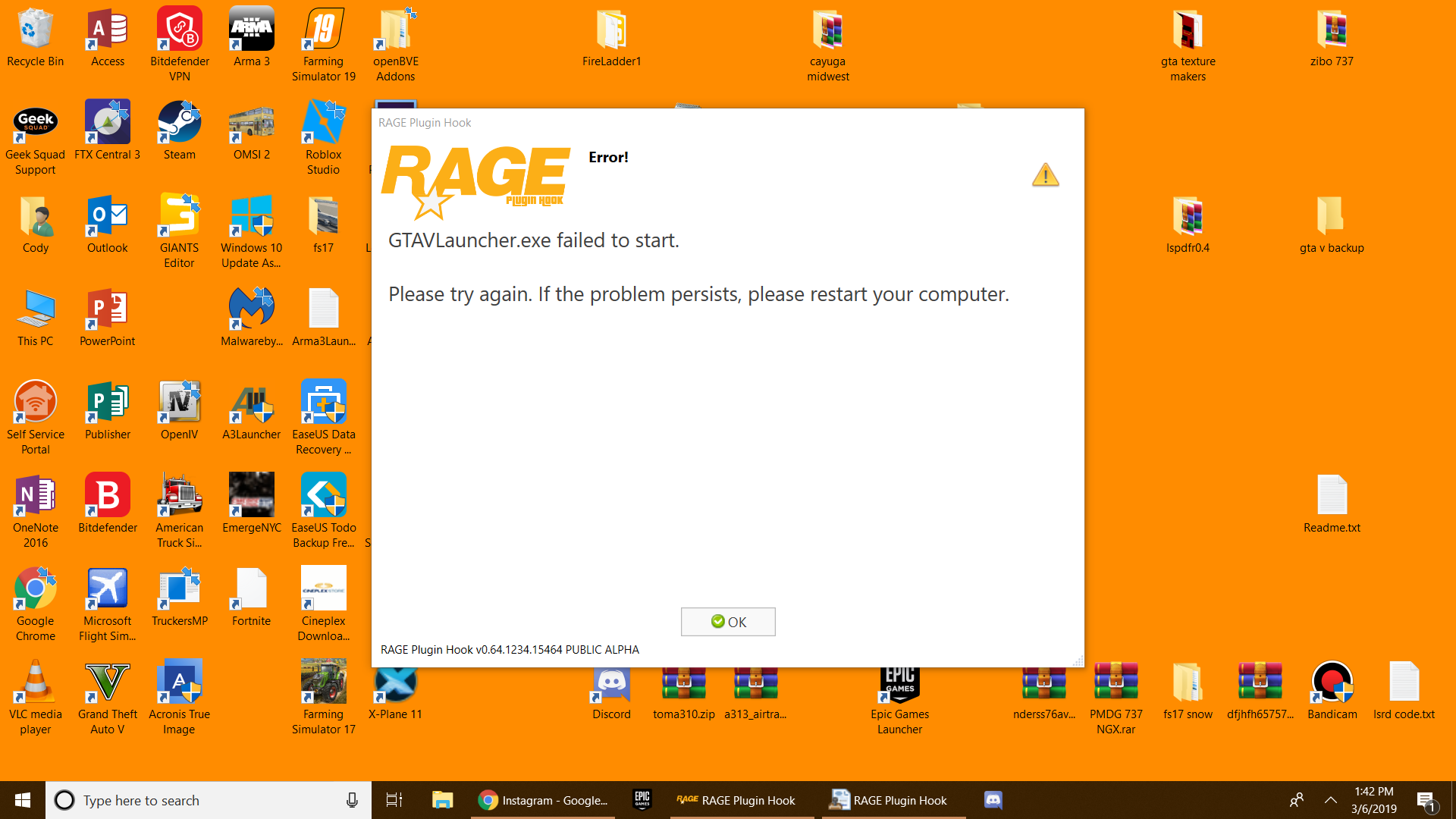
Task: Open the Grand Theft Auto V shortcut
Action: tap(107, 683)
